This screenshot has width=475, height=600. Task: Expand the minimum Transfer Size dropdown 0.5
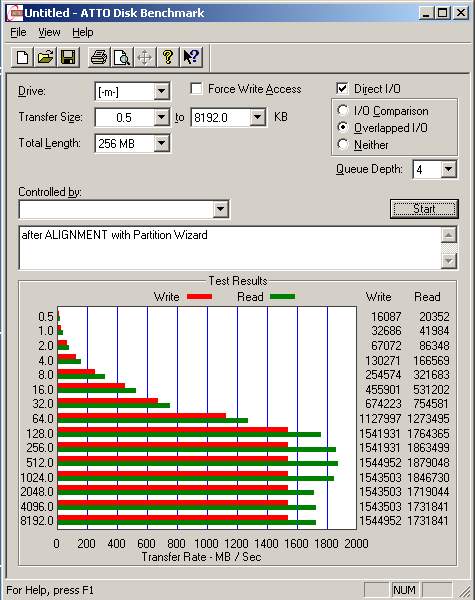(x=162, y=117)
